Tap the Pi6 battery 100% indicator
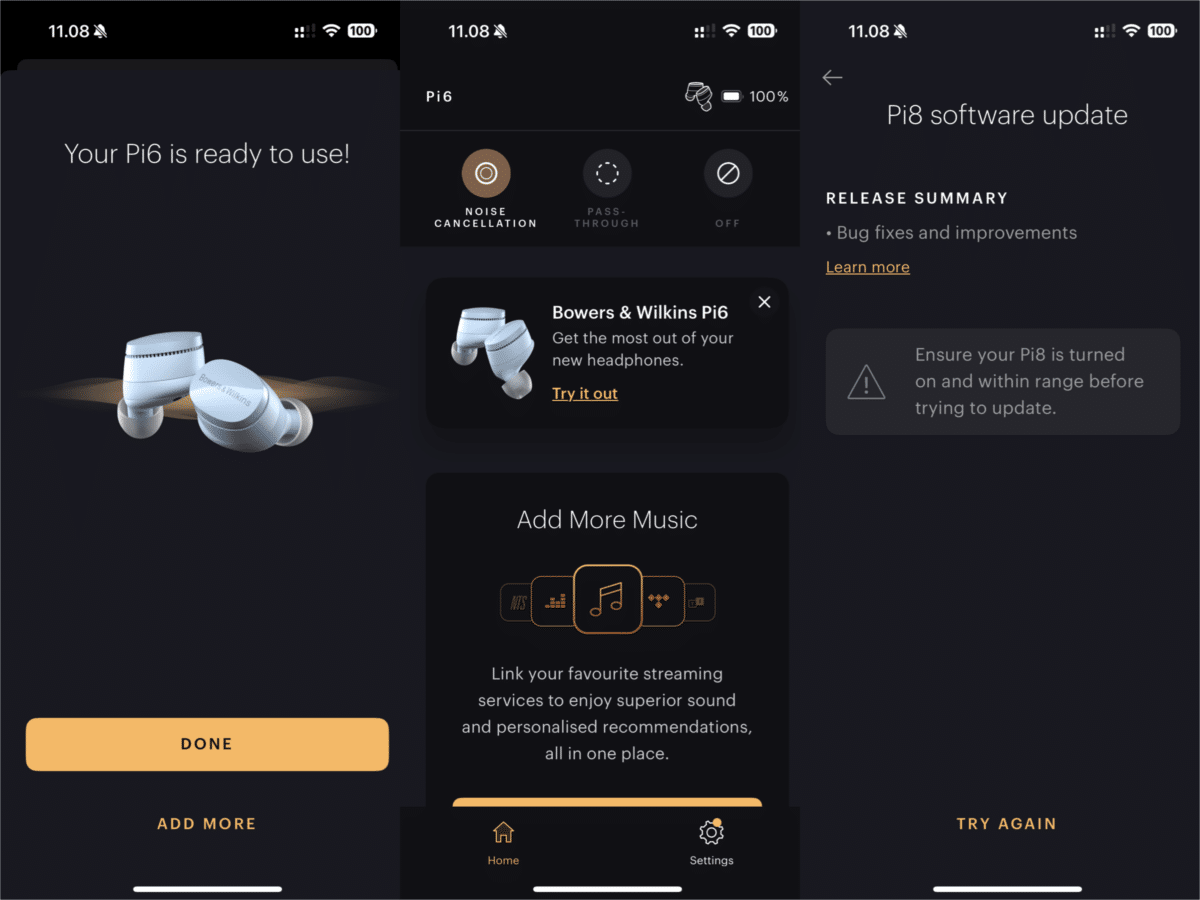The height and width of the screenshot is (900, 1200). pos(755,97)
